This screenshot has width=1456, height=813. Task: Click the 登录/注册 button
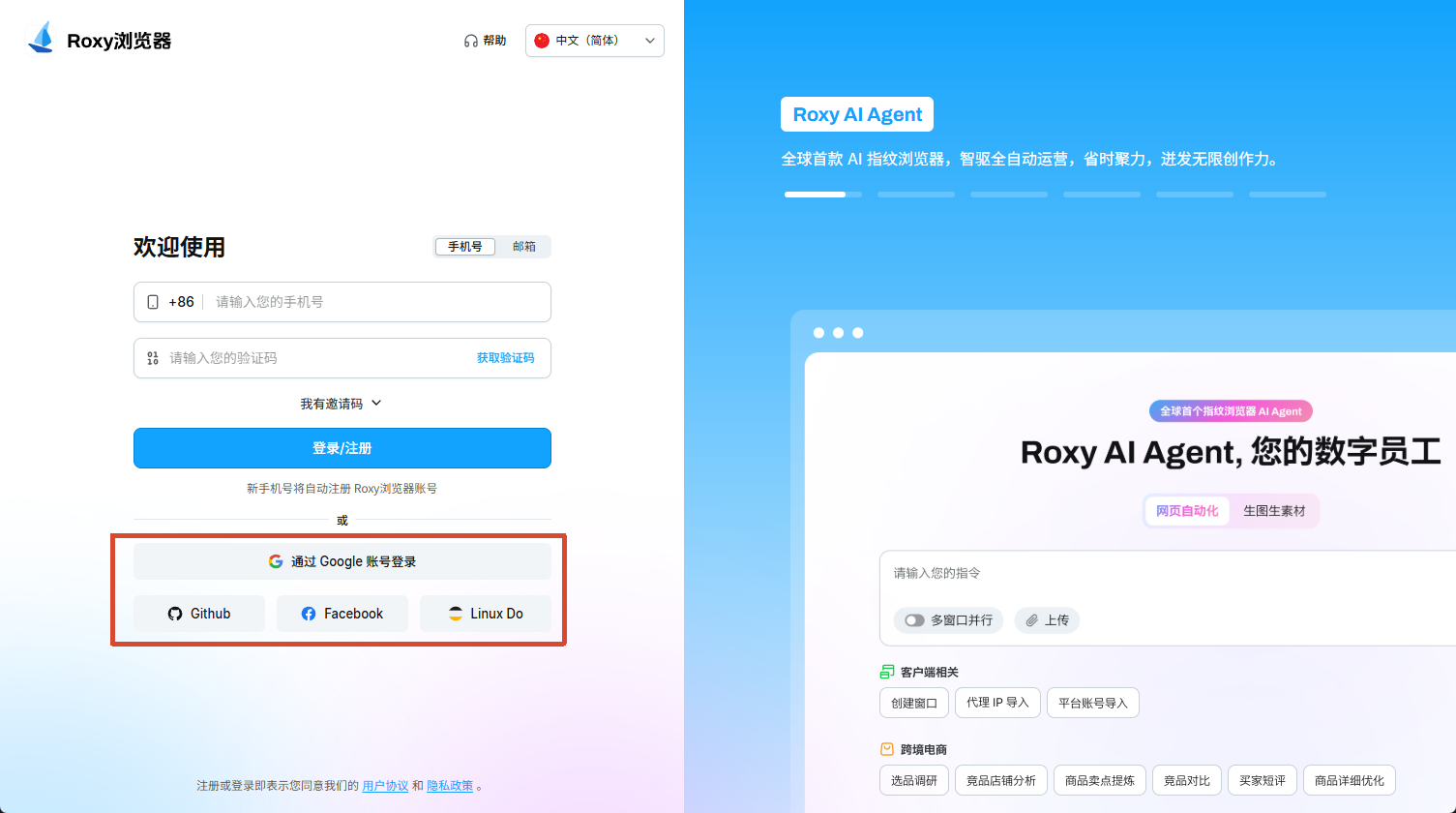click(x=342, y=448)
